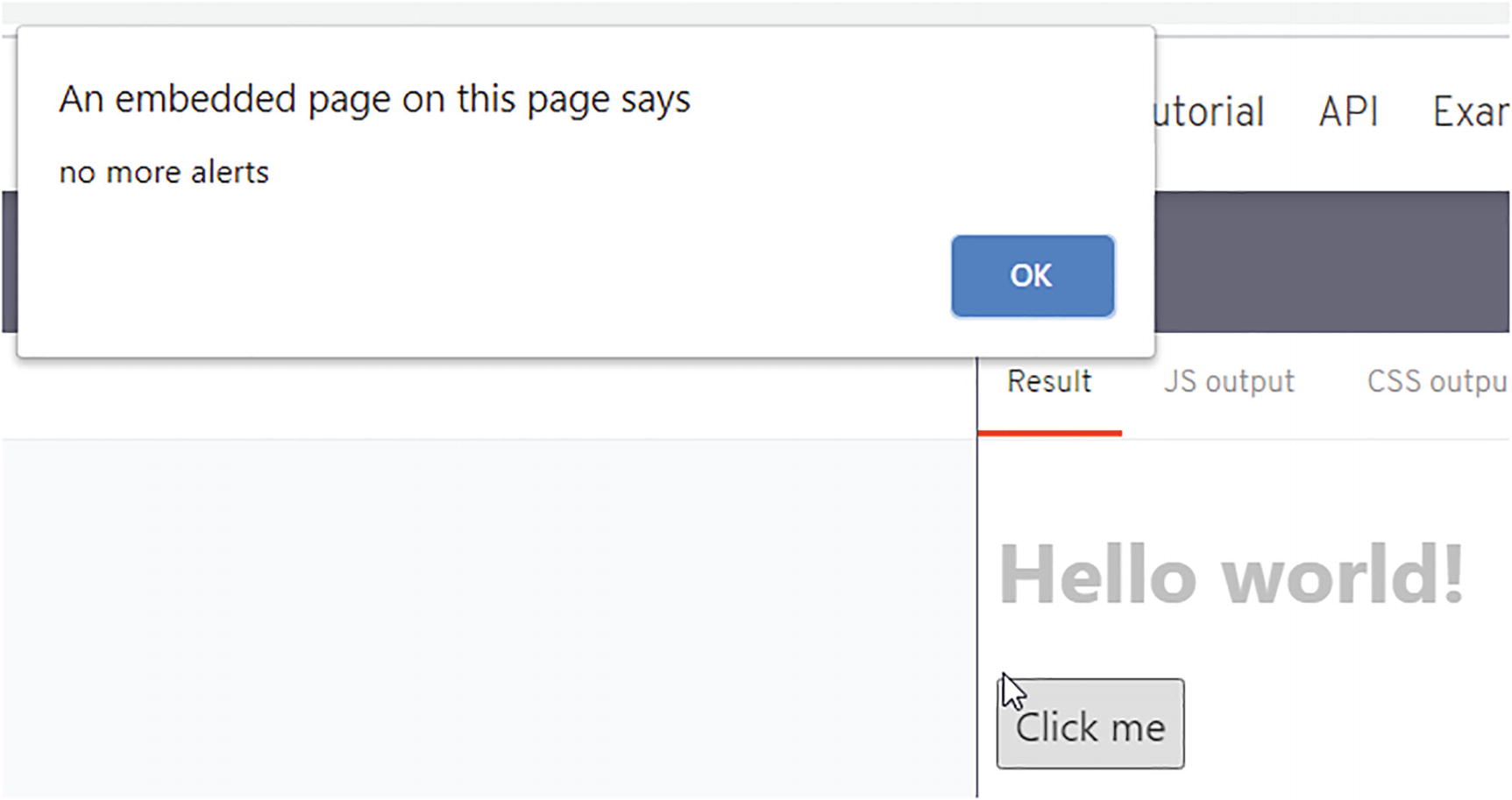Viewport: 1512px width, 800px height.
Task: Click the 'Hello world!' heading
Action: (x=1232, y=576)
